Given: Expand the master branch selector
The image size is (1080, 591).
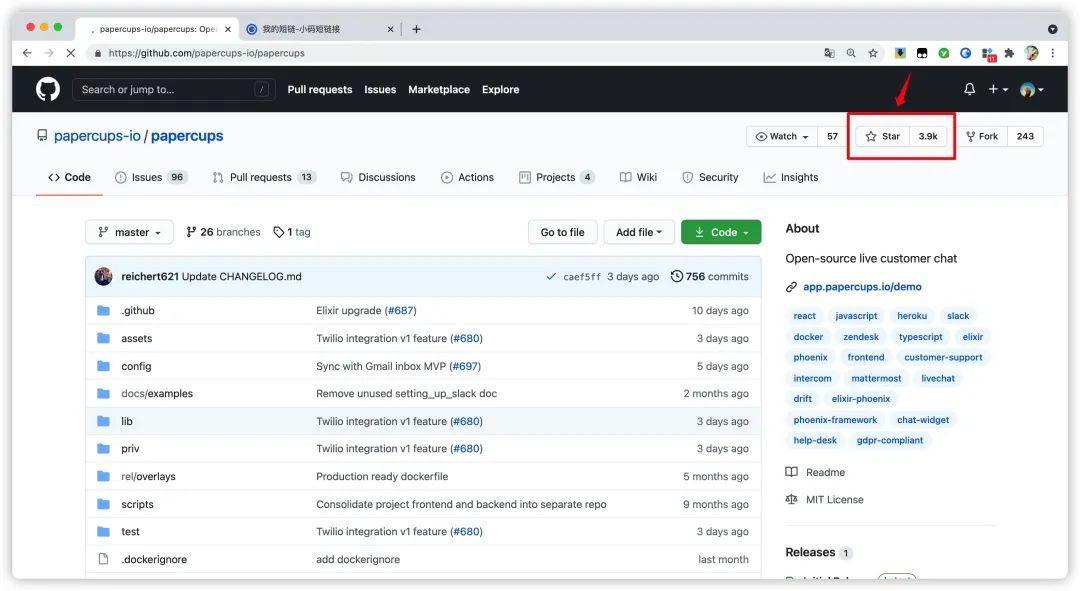Looking at the screenshot, I should tap(129, 232).
